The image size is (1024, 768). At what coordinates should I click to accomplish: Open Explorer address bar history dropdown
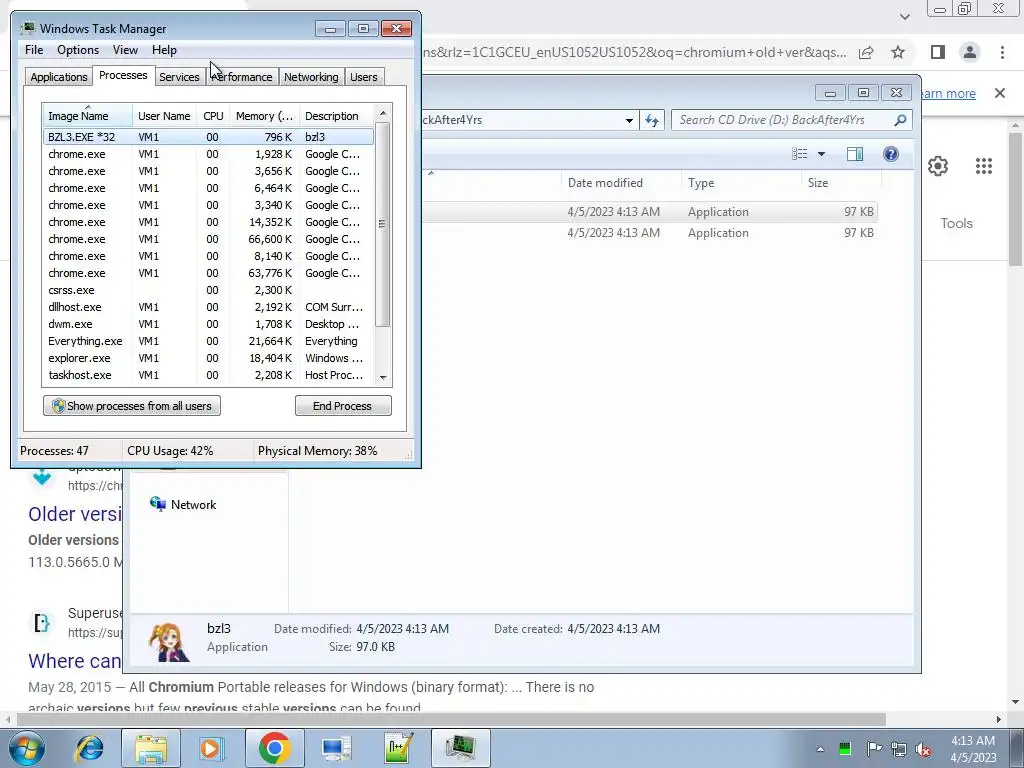pos(629,120)
